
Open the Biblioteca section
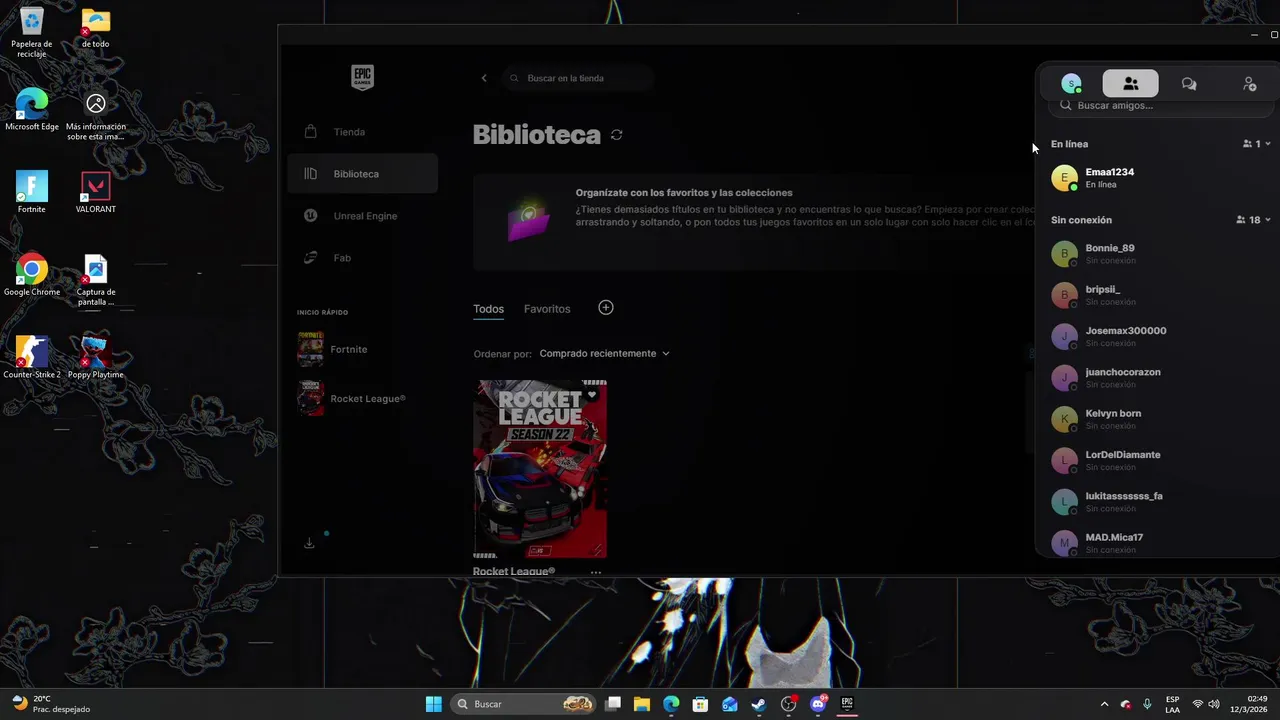362,174
